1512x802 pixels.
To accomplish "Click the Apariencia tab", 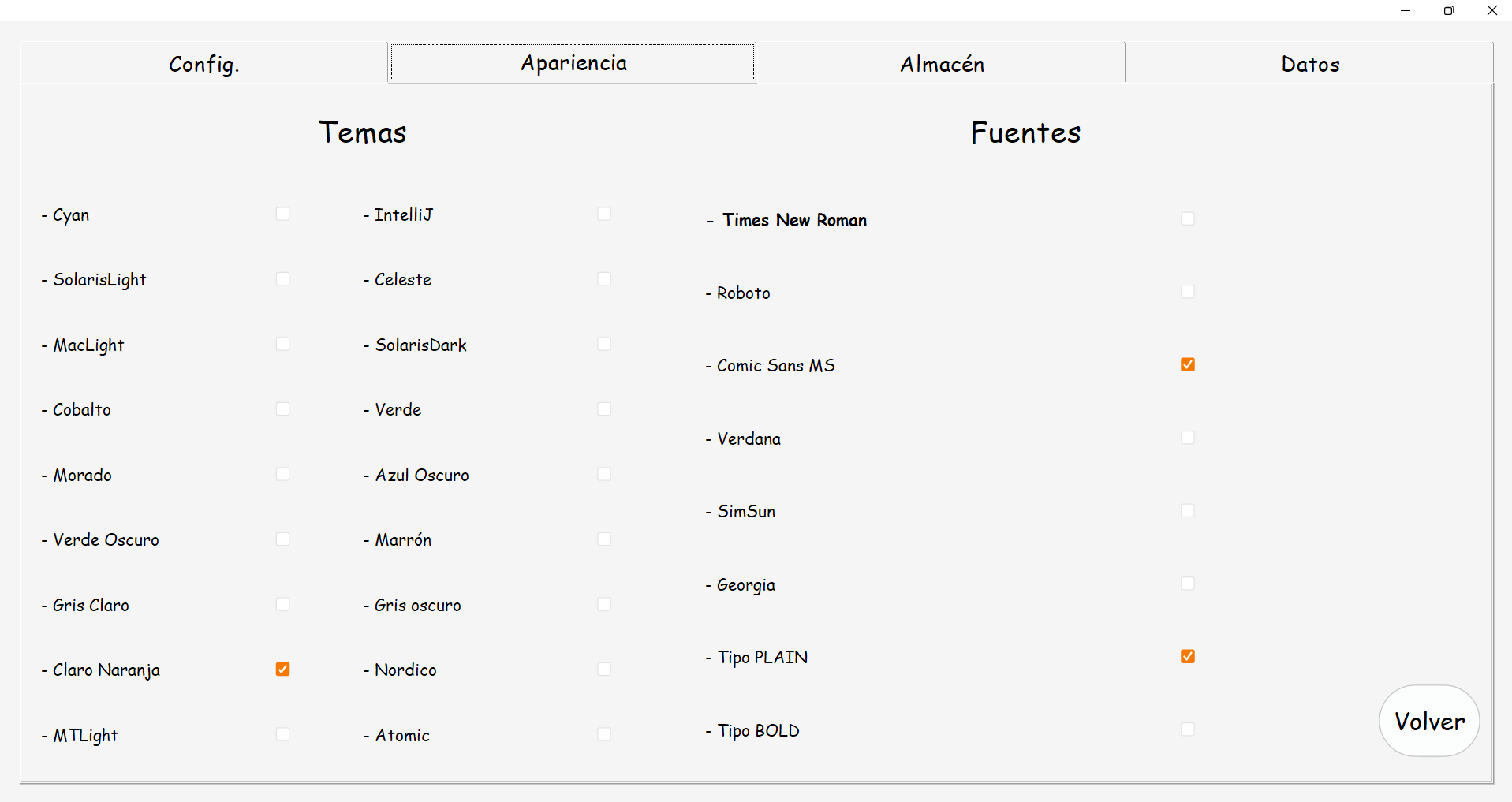I will pos(573,63).
